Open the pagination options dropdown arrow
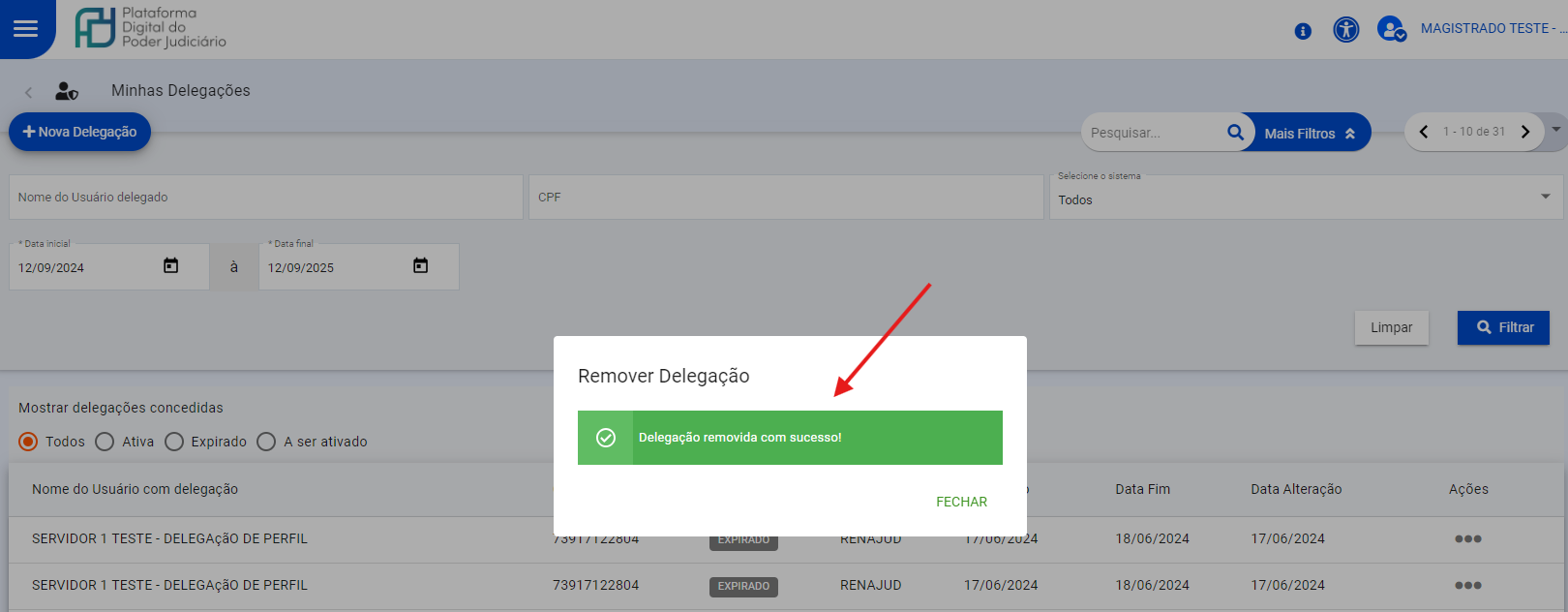 [x=1556, y=129]
